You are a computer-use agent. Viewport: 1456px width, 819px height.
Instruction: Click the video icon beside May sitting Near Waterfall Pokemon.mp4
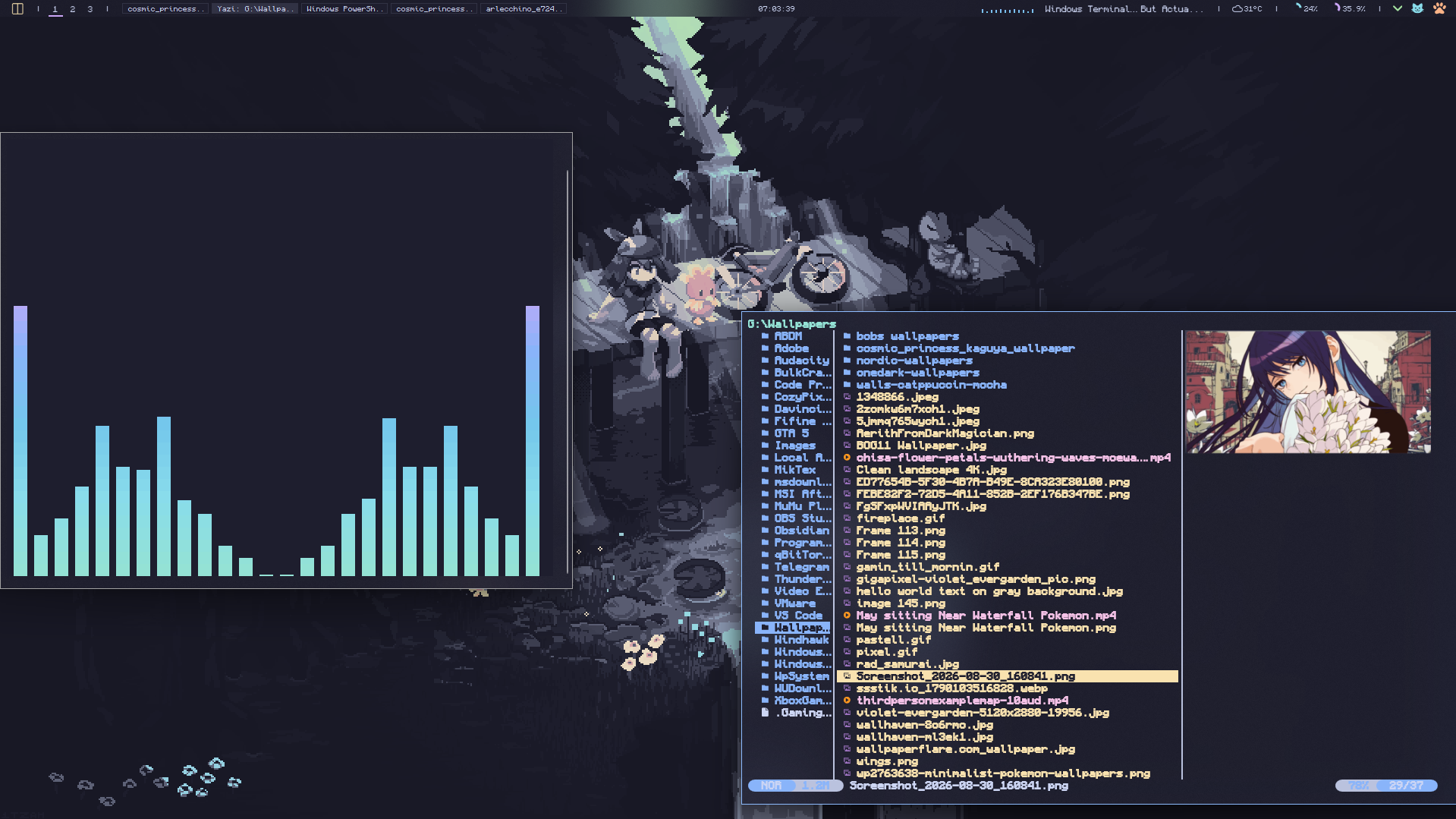coord(847,616)
